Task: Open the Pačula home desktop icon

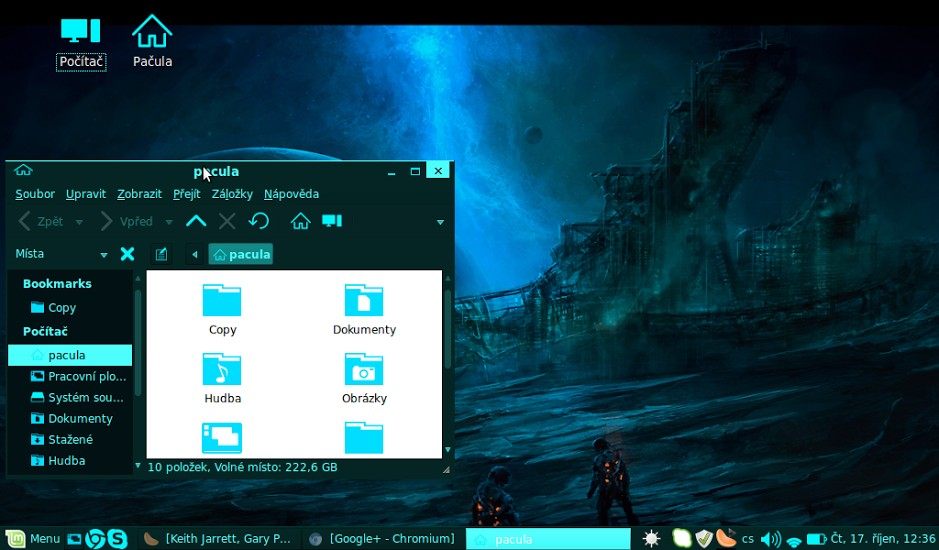Action: [x=152, y=41]
